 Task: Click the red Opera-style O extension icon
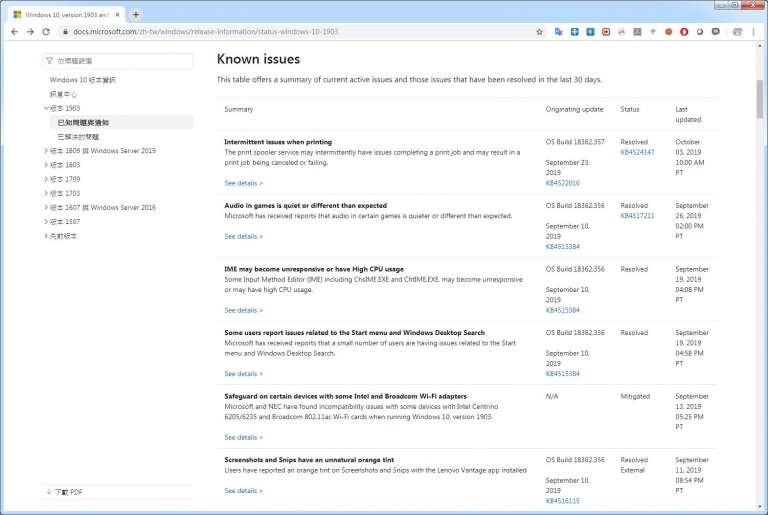tap(684, 32)
